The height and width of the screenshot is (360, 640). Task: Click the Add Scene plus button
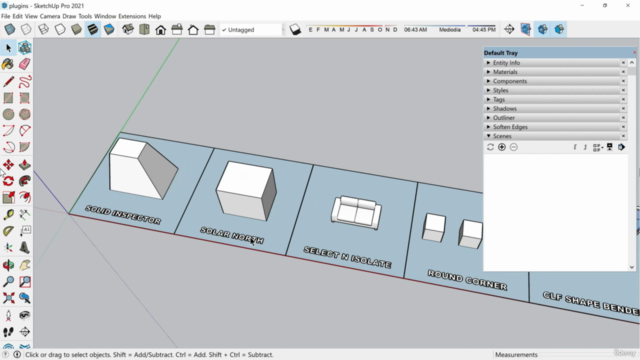point(502,147)
